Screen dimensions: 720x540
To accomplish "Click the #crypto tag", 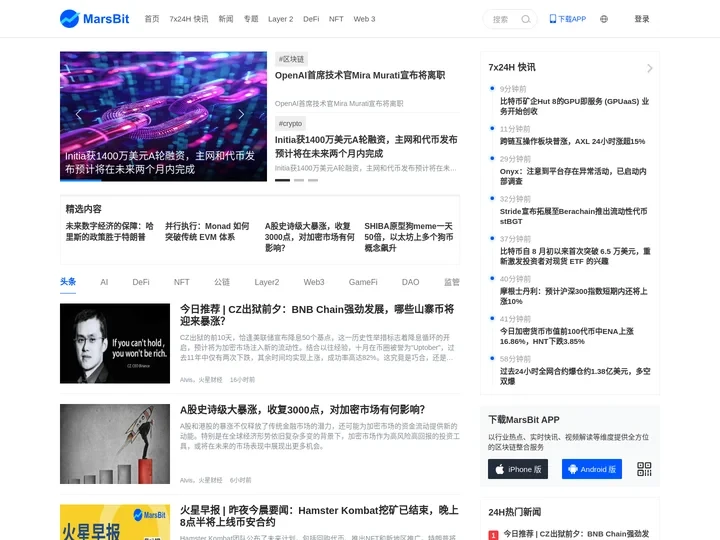I will point(290,124).
